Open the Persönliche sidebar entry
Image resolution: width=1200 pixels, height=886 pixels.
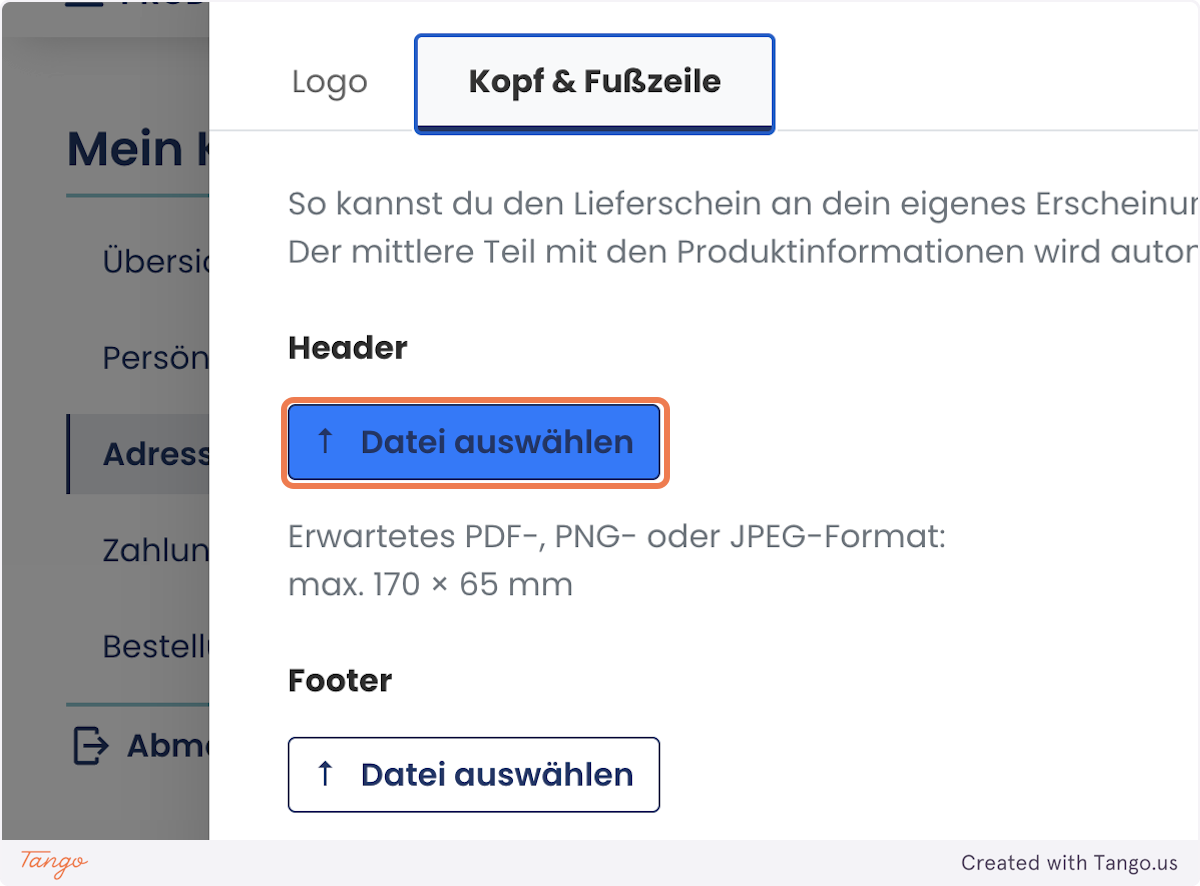point(156,358)
